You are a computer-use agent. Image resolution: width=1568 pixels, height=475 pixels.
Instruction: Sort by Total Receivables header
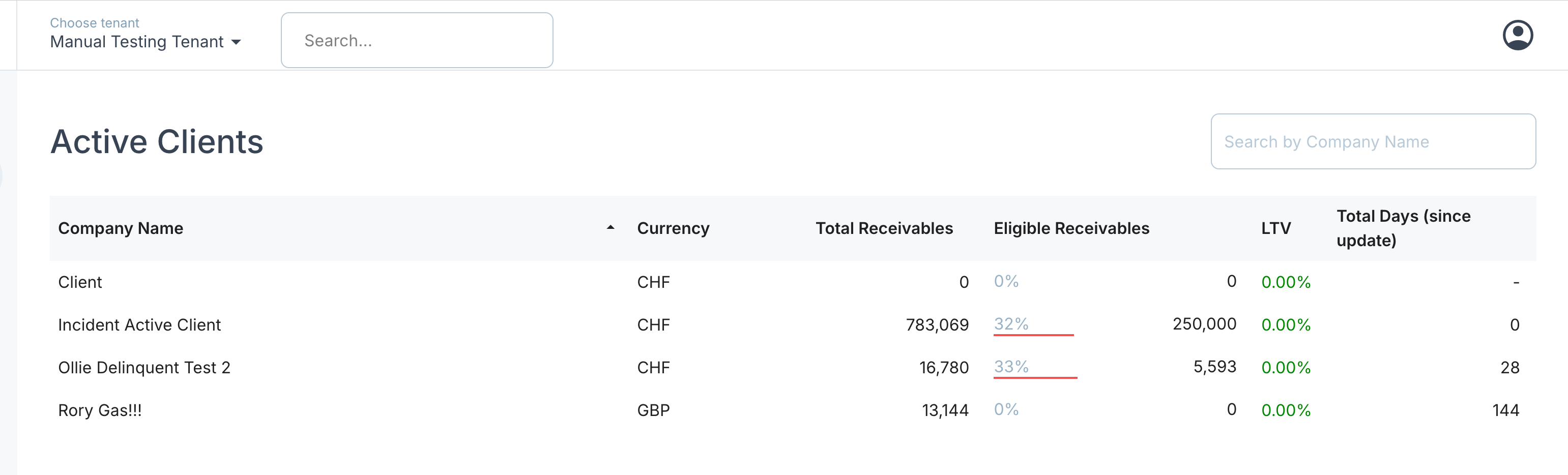point(884,228)
